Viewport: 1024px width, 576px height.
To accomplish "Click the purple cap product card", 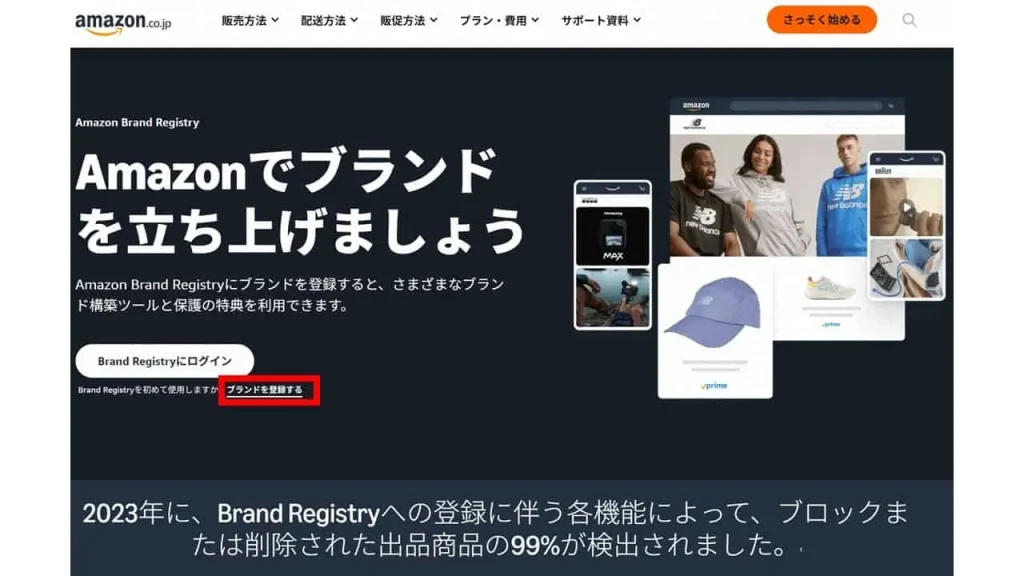I will coord(715,330).
